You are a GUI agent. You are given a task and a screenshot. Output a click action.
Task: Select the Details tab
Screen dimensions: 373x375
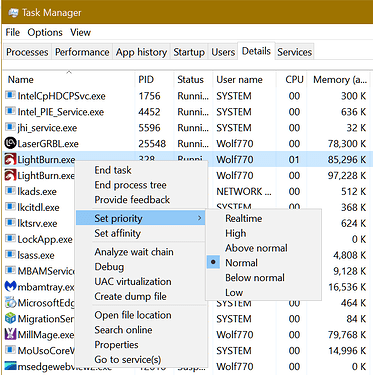tap(256, 51)
